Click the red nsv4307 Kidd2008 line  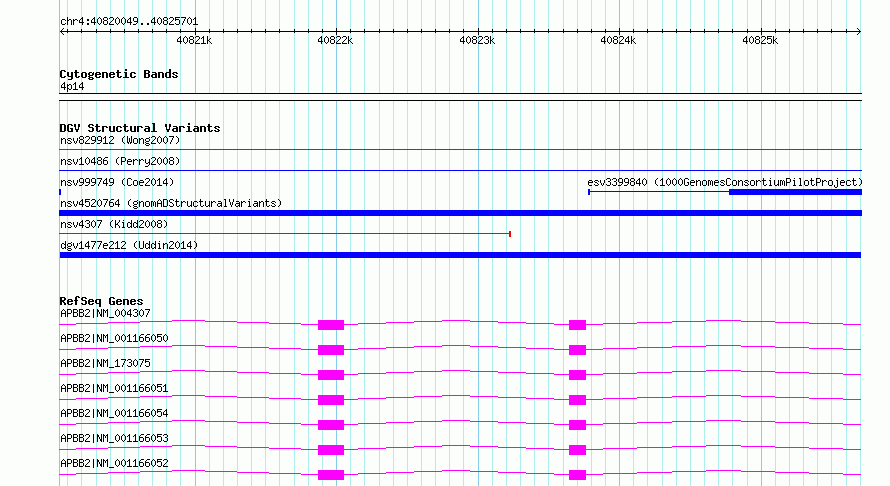284,233
